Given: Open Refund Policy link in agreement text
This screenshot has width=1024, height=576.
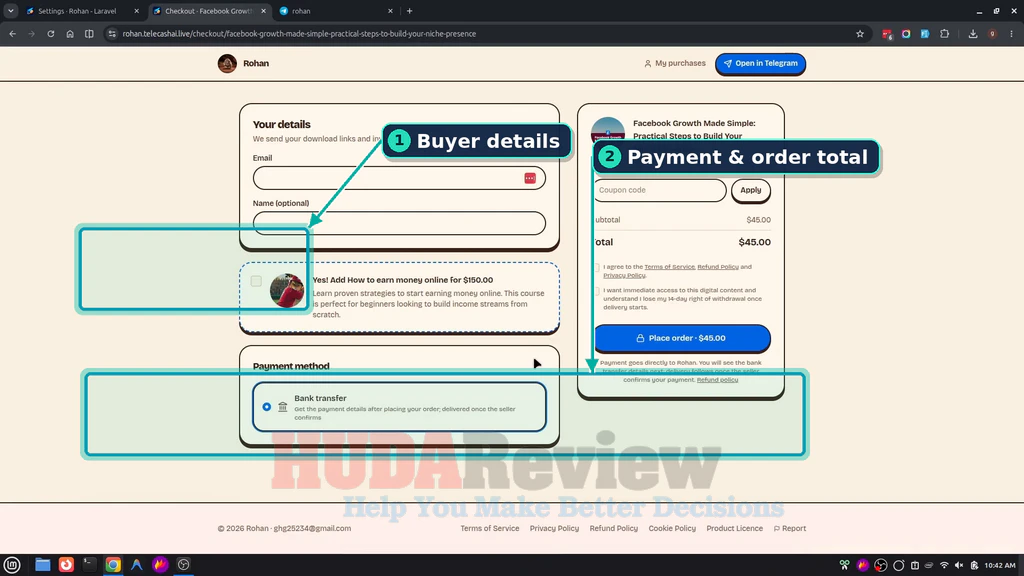Looking at the screenshot, I should [x=718, y=267].
